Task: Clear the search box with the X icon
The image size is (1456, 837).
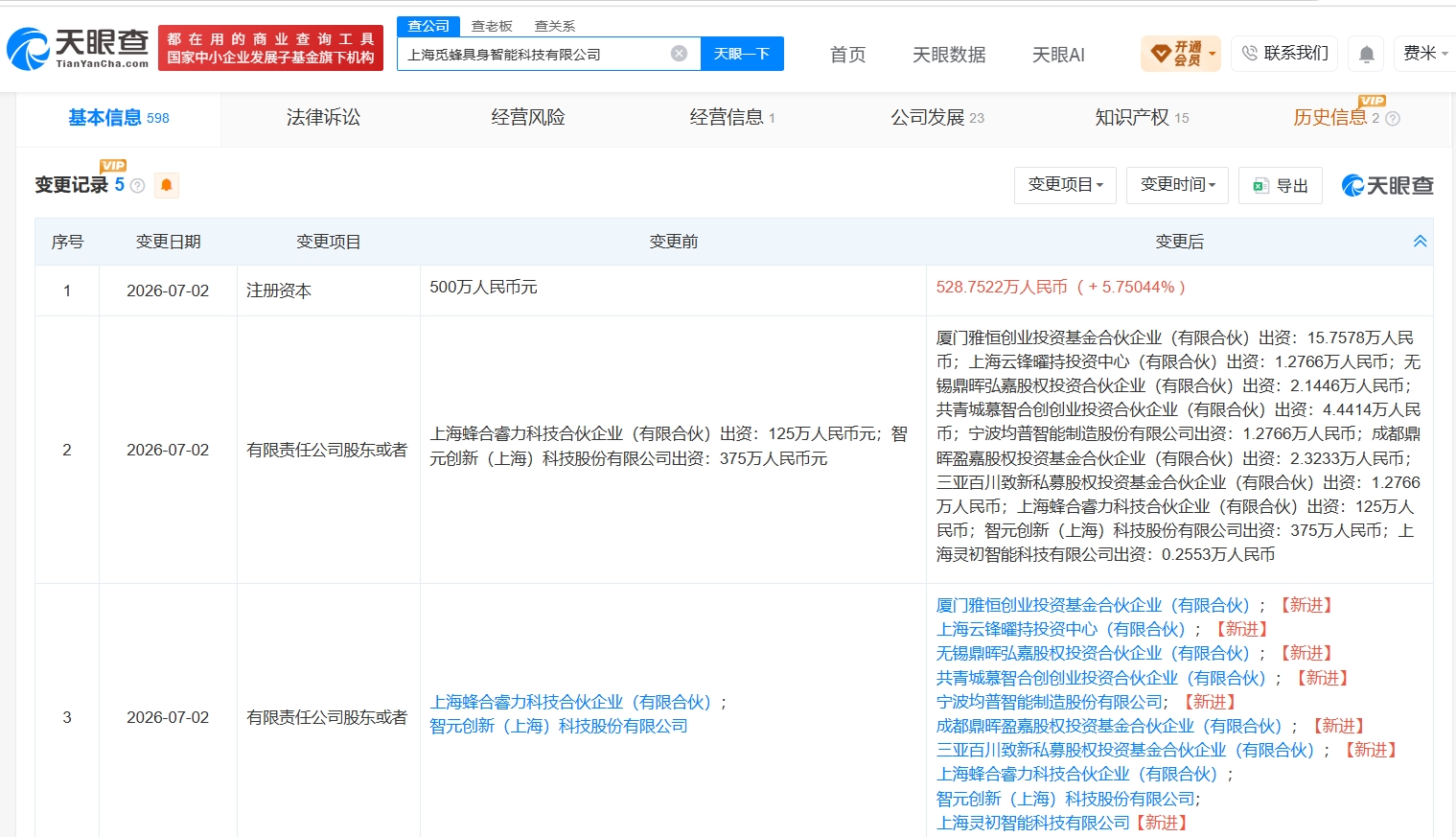Action: coord(679,54)
